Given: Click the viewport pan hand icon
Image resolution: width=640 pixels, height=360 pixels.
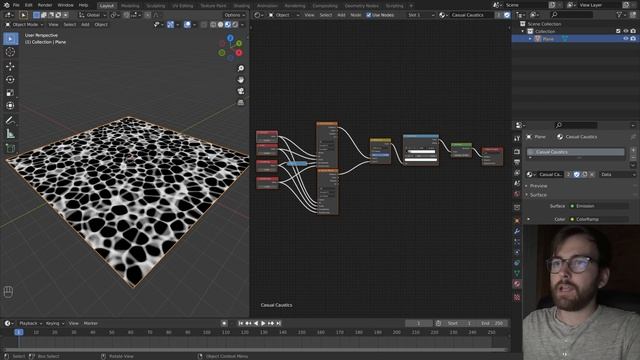Looking at the screenshot, I should click(x=241, y=80).
